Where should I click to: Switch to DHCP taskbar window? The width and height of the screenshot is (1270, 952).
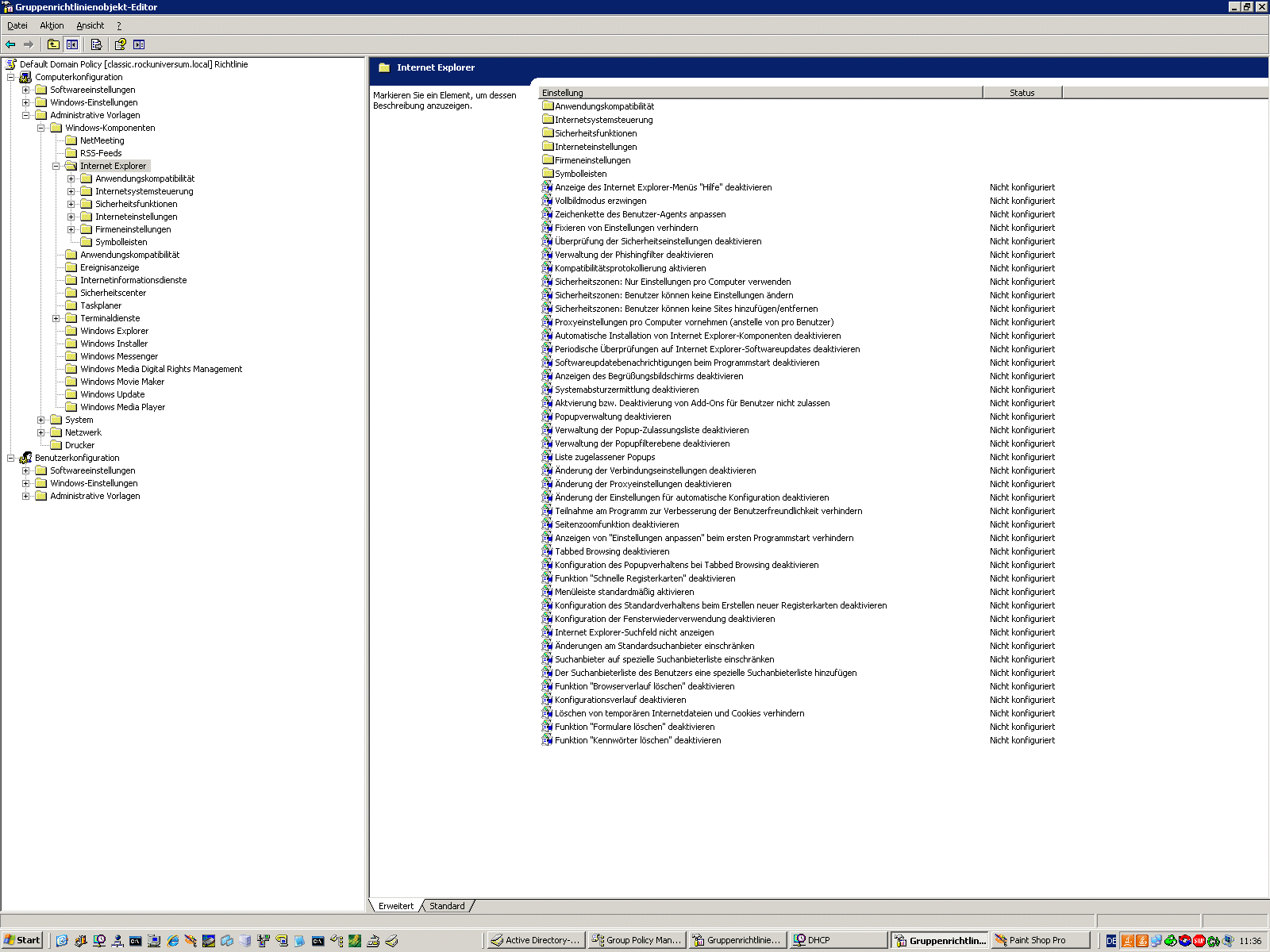pyautogui.click(x=838, y=940)
